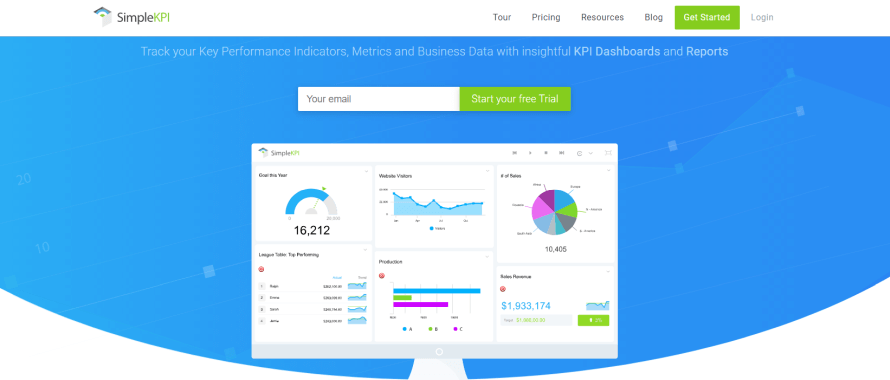Expand the League Table widget menu

click(366, 250)
